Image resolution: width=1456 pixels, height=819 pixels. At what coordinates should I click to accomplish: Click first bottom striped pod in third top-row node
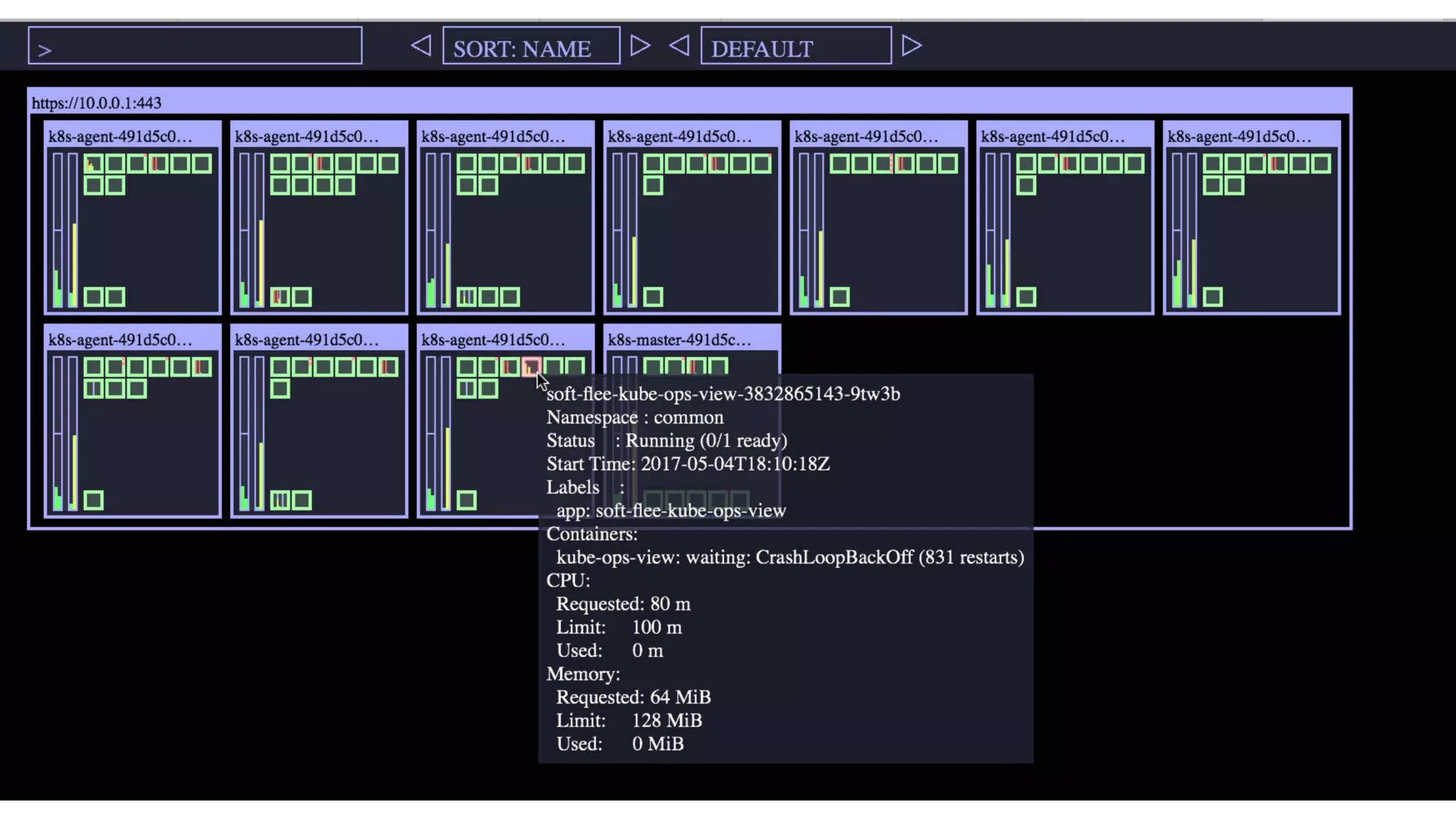(466, 297)
